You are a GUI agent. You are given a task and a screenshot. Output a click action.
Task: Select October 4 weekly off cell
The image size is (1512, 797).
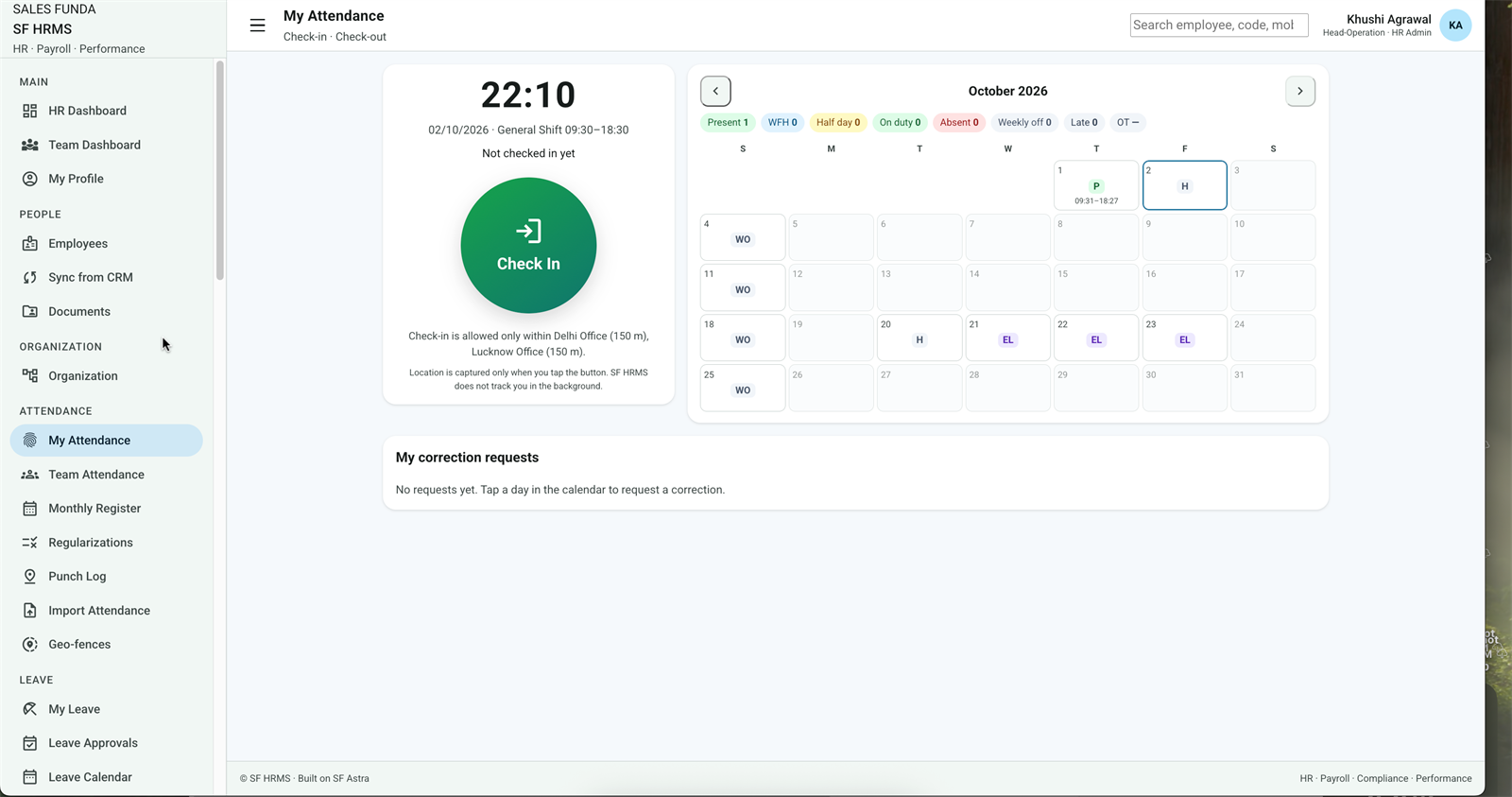point(743,236)
